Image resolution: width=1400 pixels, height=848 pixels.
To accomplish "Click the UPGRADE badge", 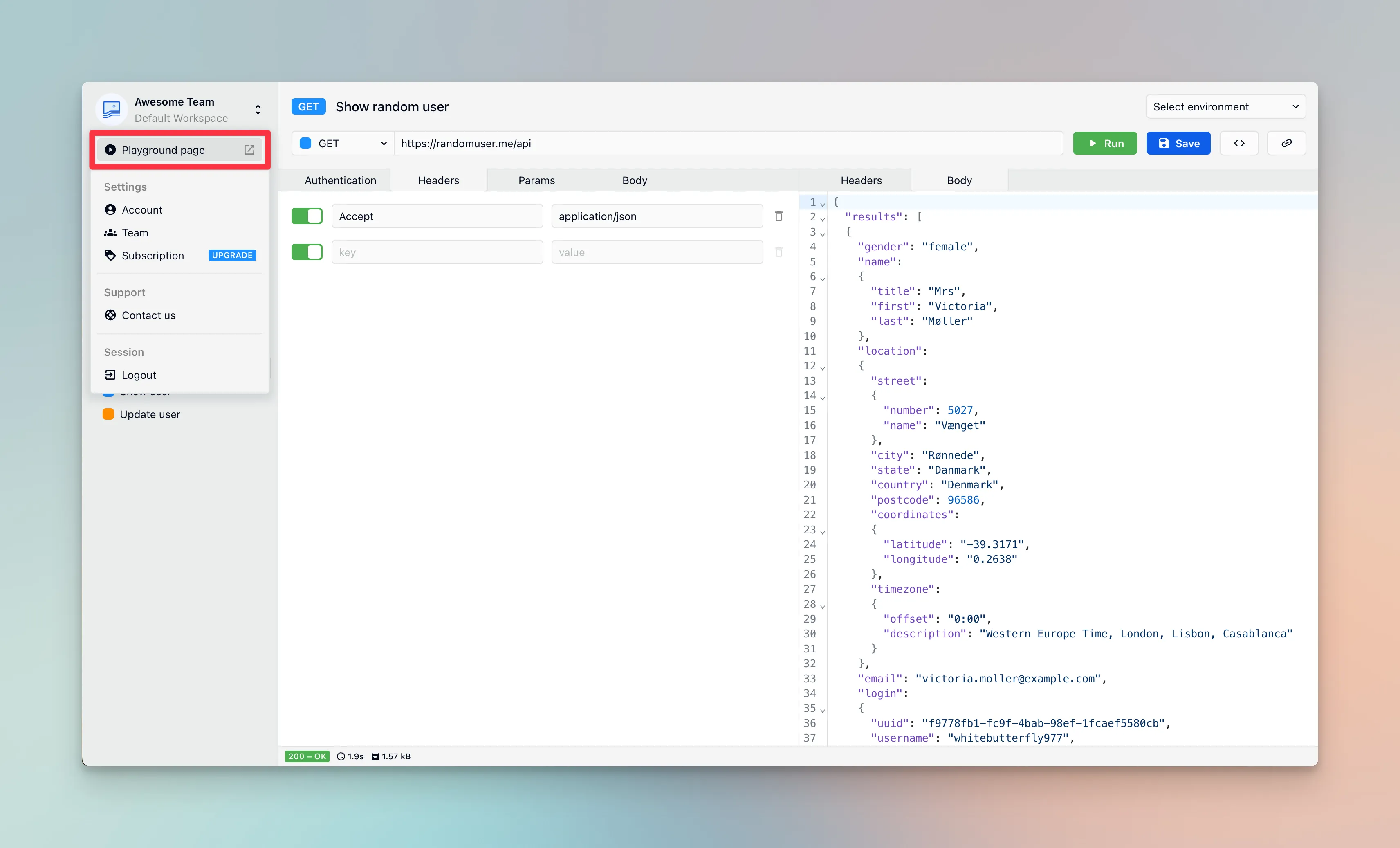I will [232, 255].
